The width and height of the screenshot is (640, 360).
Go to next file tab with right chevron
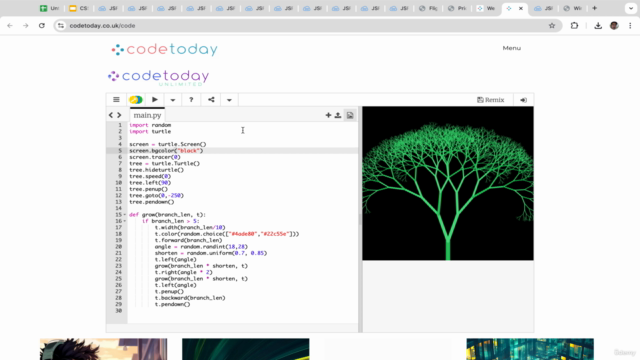119,115
